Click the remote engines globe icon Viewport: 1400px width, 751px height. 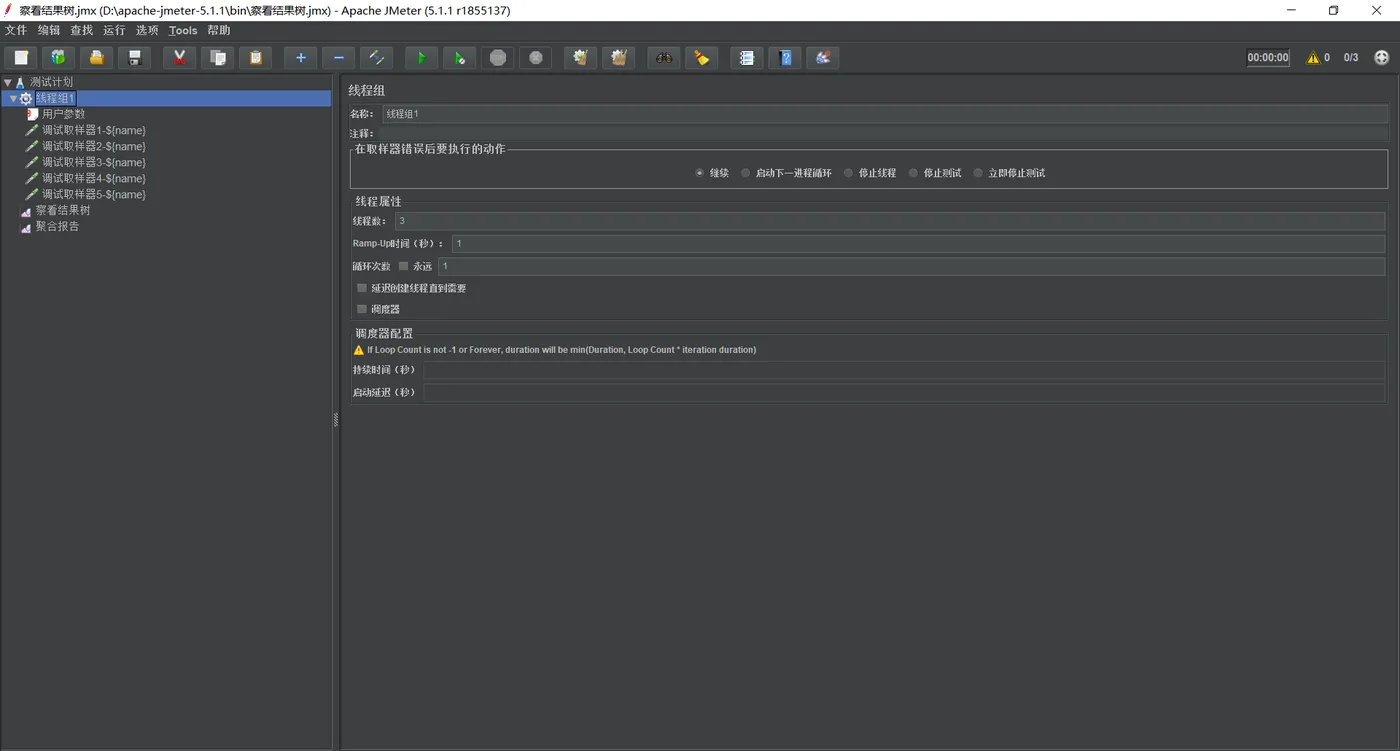click(x=1382, y=58)
